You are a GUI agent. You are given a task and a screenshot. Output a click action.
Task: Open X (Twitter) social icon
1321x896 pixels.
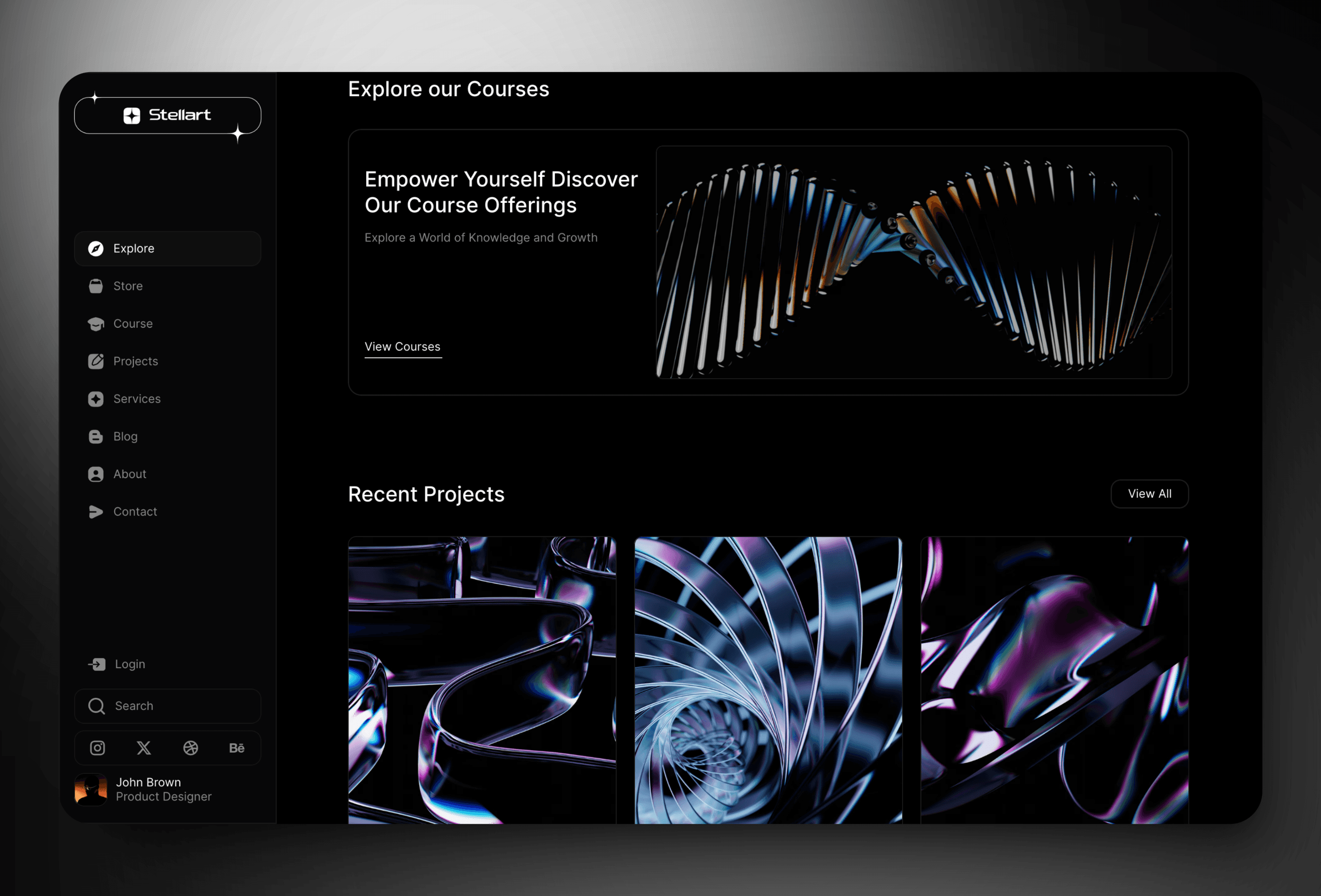[143, 747]
